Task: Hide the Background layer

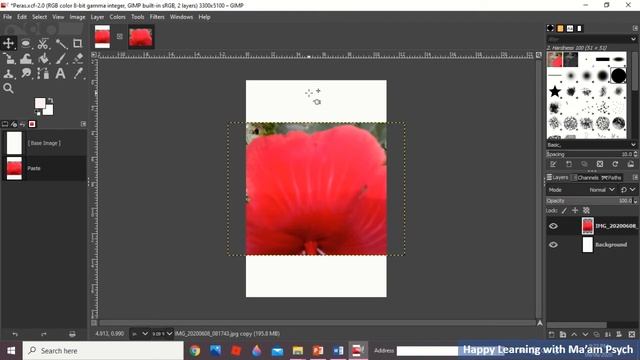Action: [x=553, y=245]
